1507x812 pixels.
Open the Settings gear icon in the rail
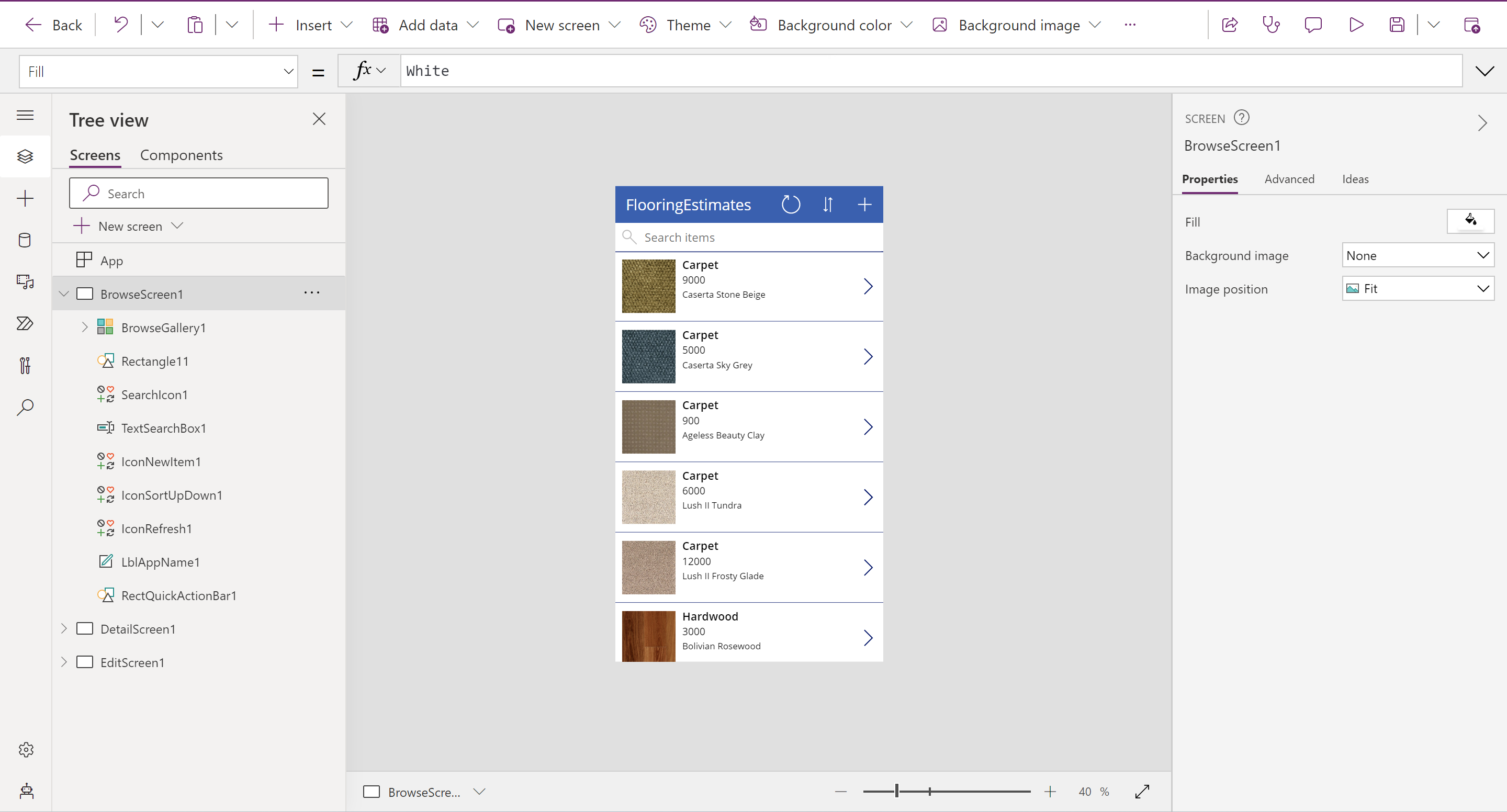26,750
